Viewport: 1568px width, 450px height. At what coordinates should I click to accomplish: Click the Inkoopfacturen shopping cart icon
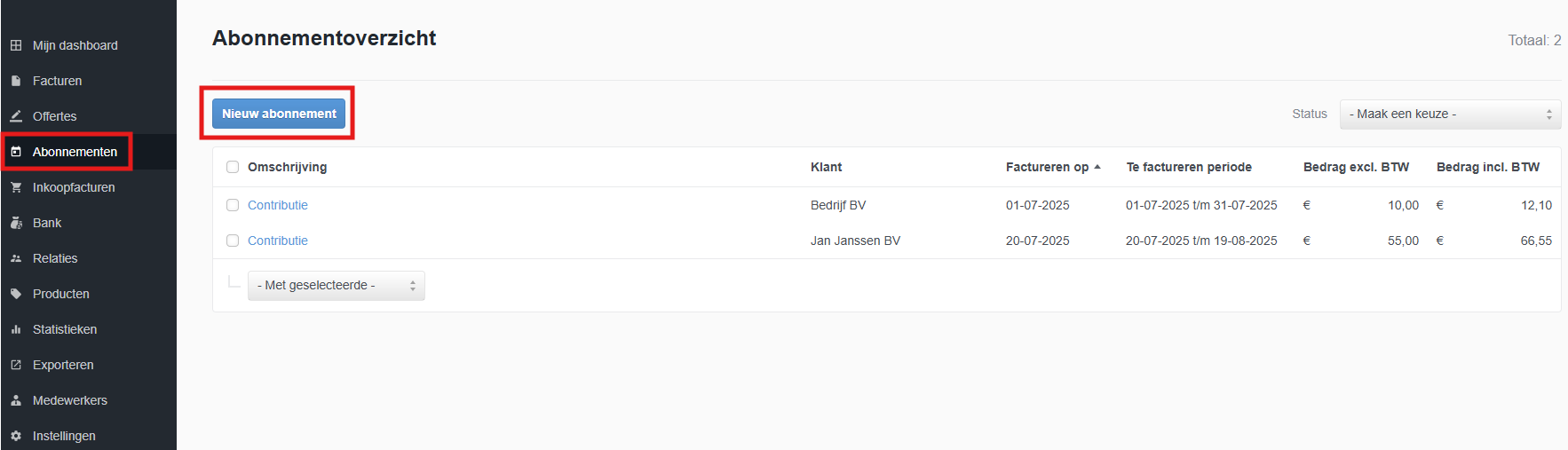(x=16, y=187)
